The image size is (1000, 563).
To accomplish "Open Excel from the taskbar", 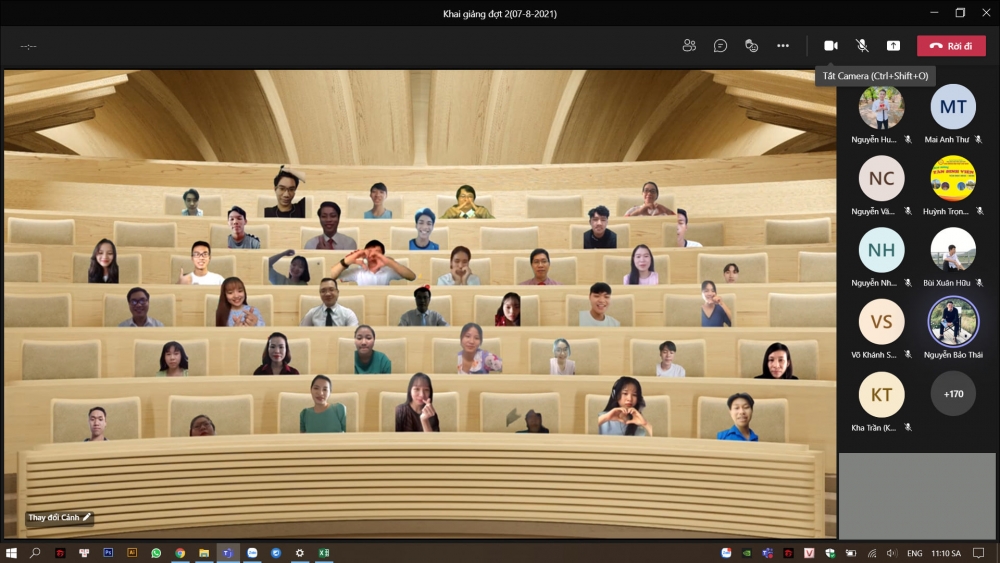I will [x=324, y=553].
